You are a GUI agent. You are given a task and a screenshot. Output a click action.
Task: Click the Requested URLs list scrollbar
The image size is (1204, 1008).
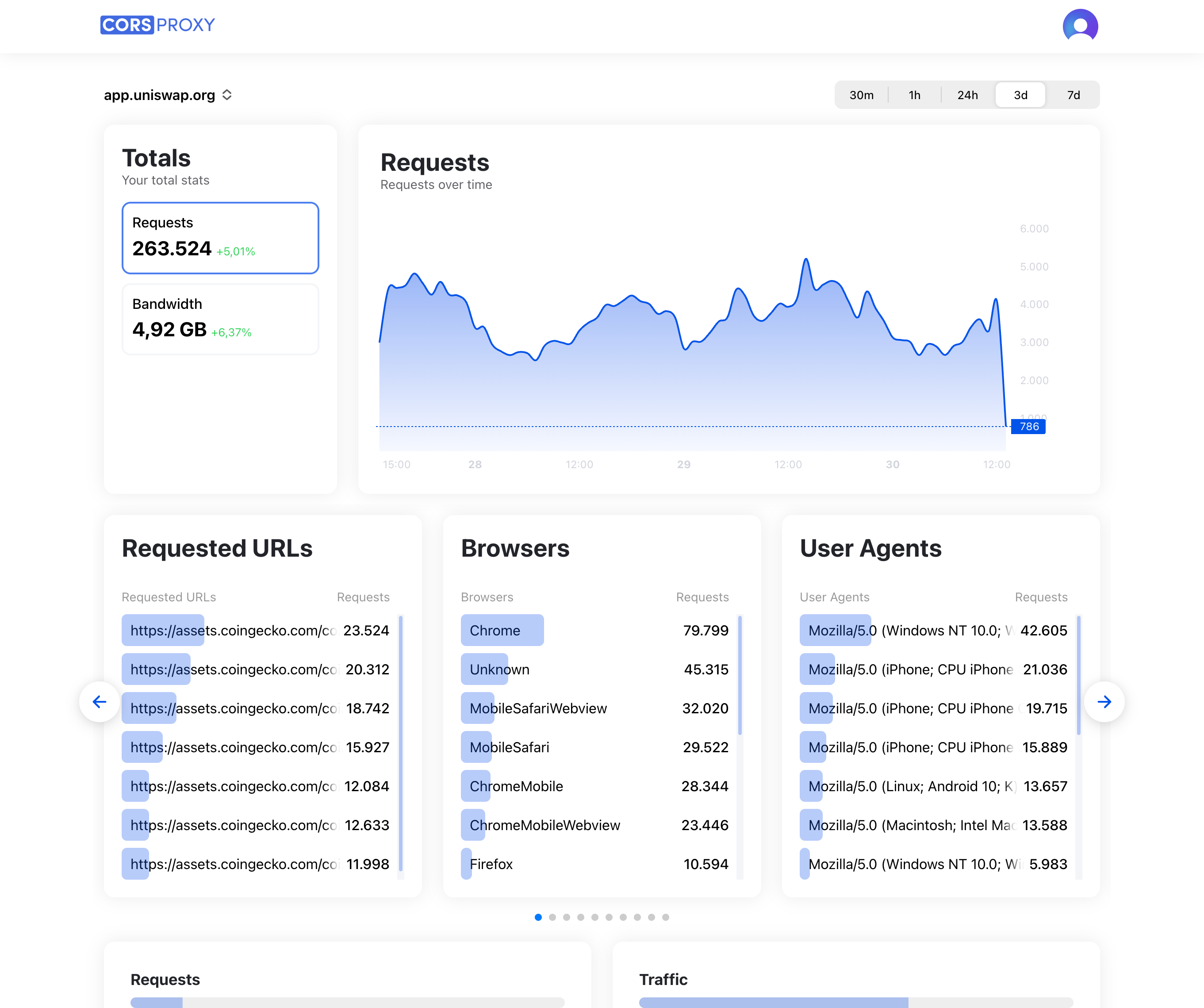point(400,743)
